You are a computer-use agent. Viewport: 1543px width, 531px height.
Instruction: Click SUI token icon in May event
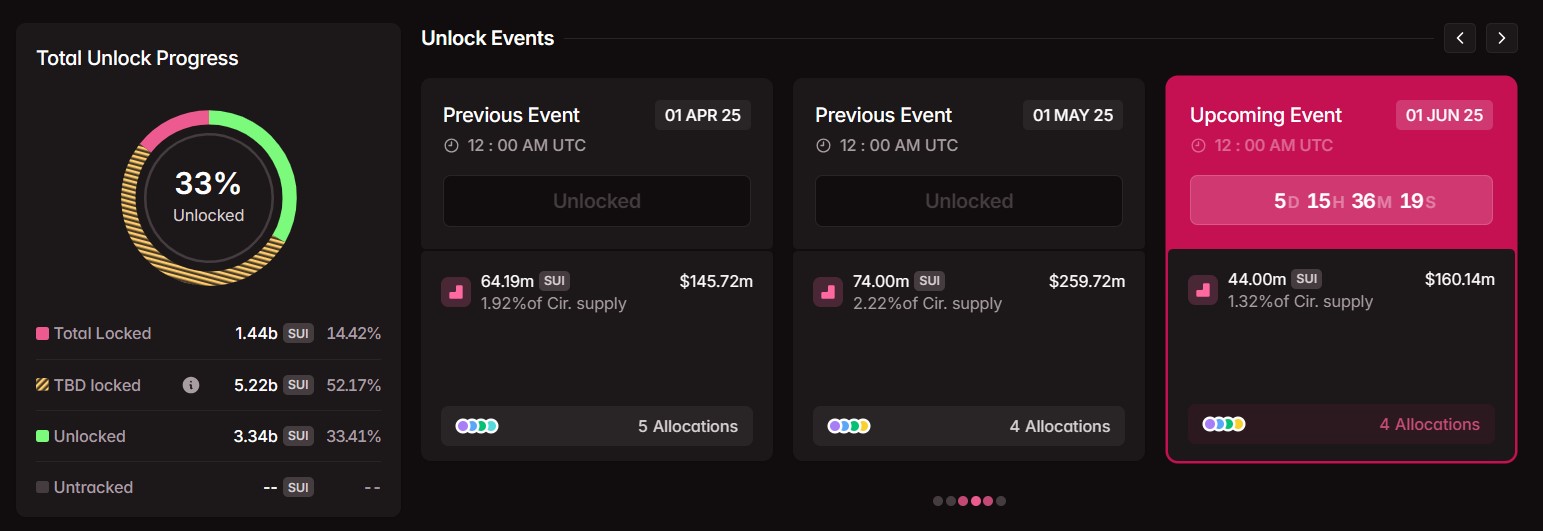coord(828,291)
